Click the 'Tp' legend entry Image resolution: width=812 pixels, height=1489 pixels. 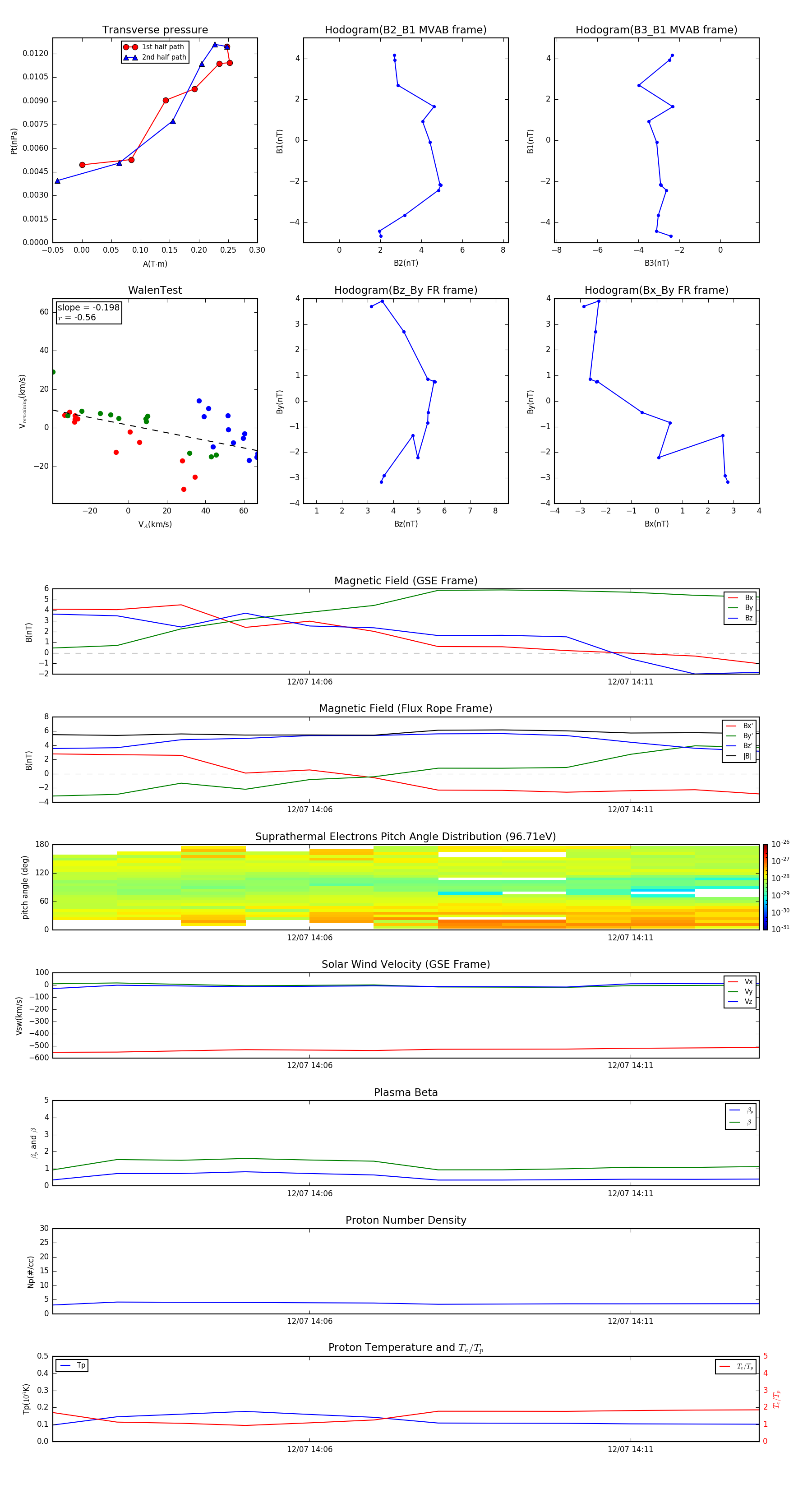point(72,1365)
